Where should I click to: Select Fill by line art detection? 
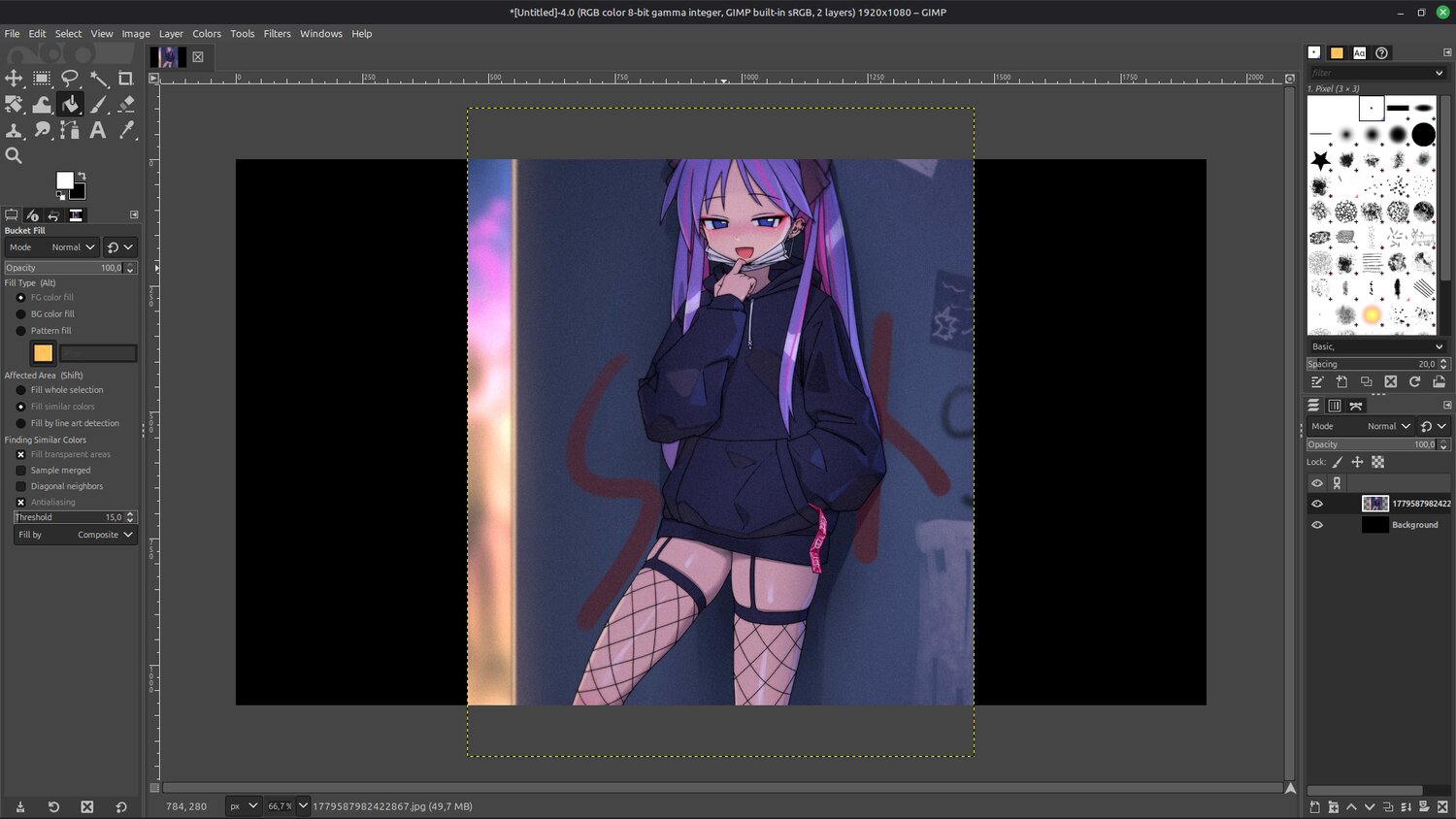click(20, 423)
